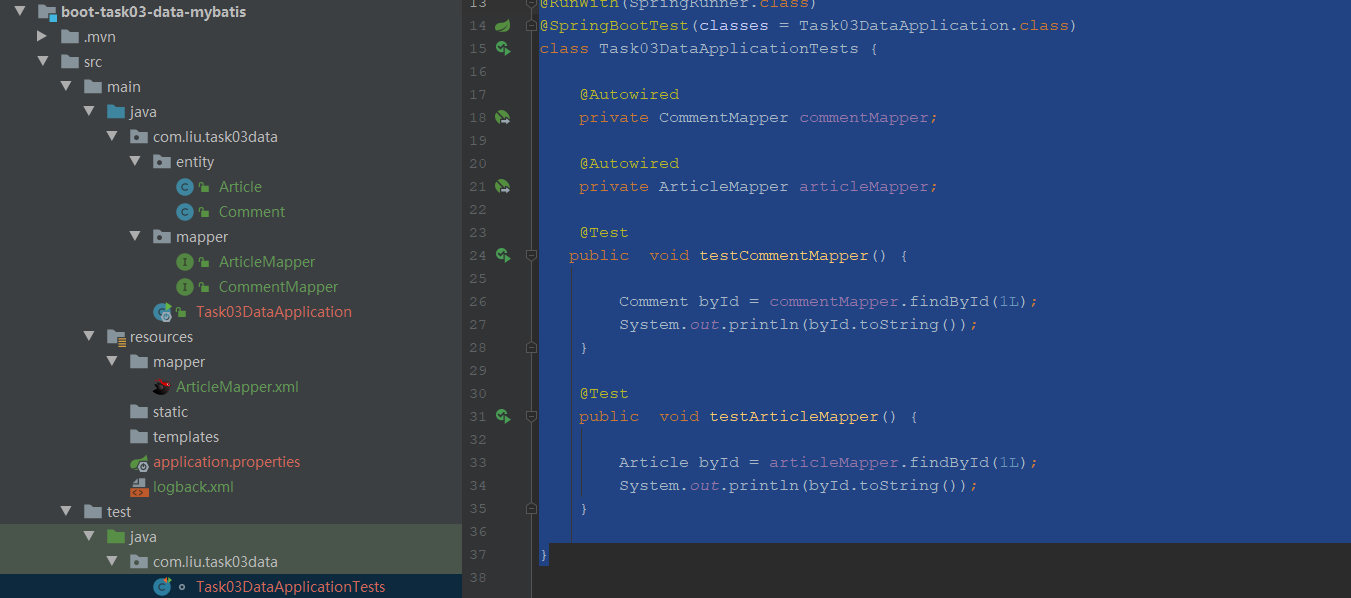
Task: Expand the .mvn folder
Action: coord(42,37)
